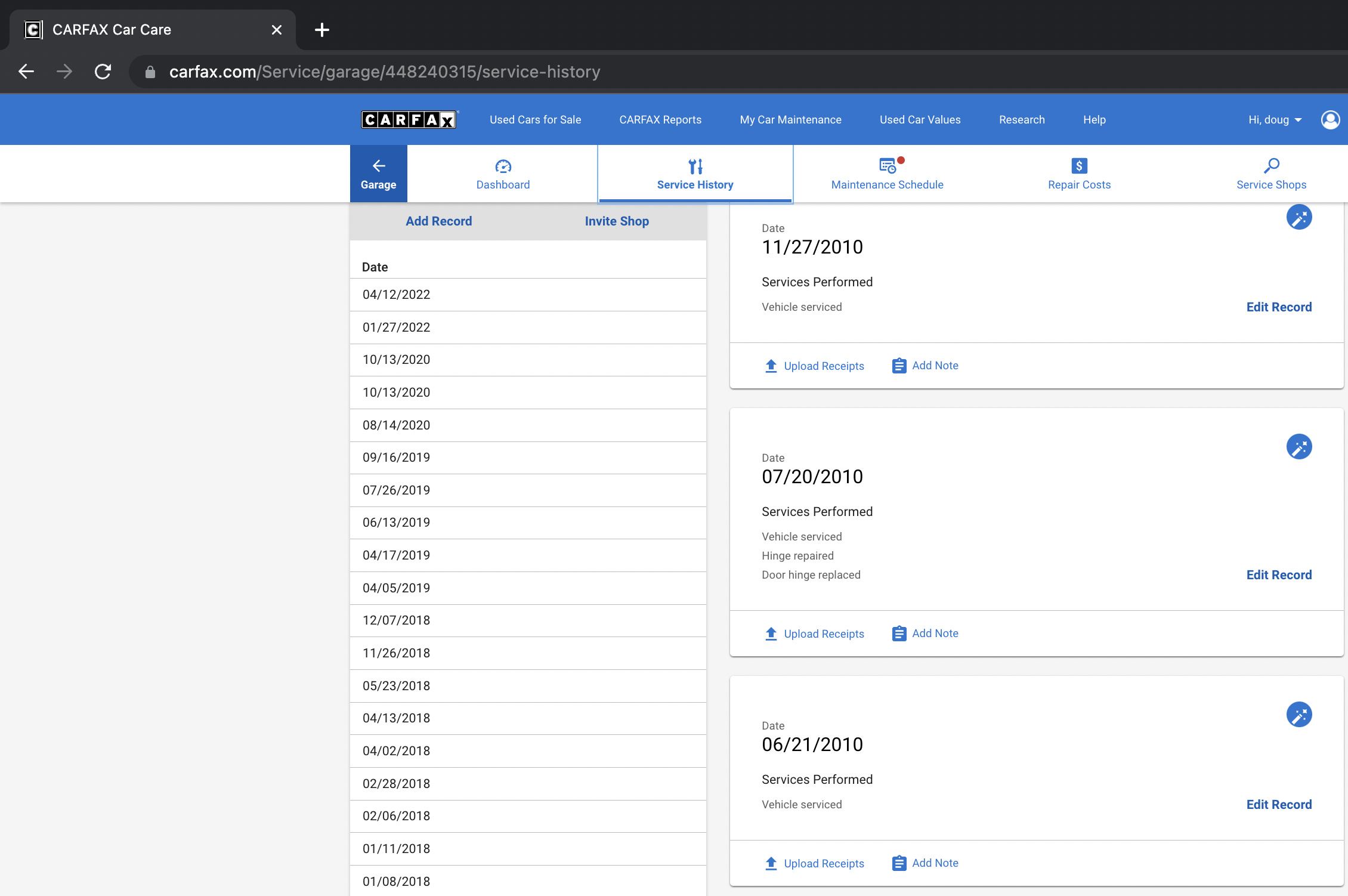This screenshot has width=1348, height=896.
Task: Open the Research menu item
Action: 1022,120
